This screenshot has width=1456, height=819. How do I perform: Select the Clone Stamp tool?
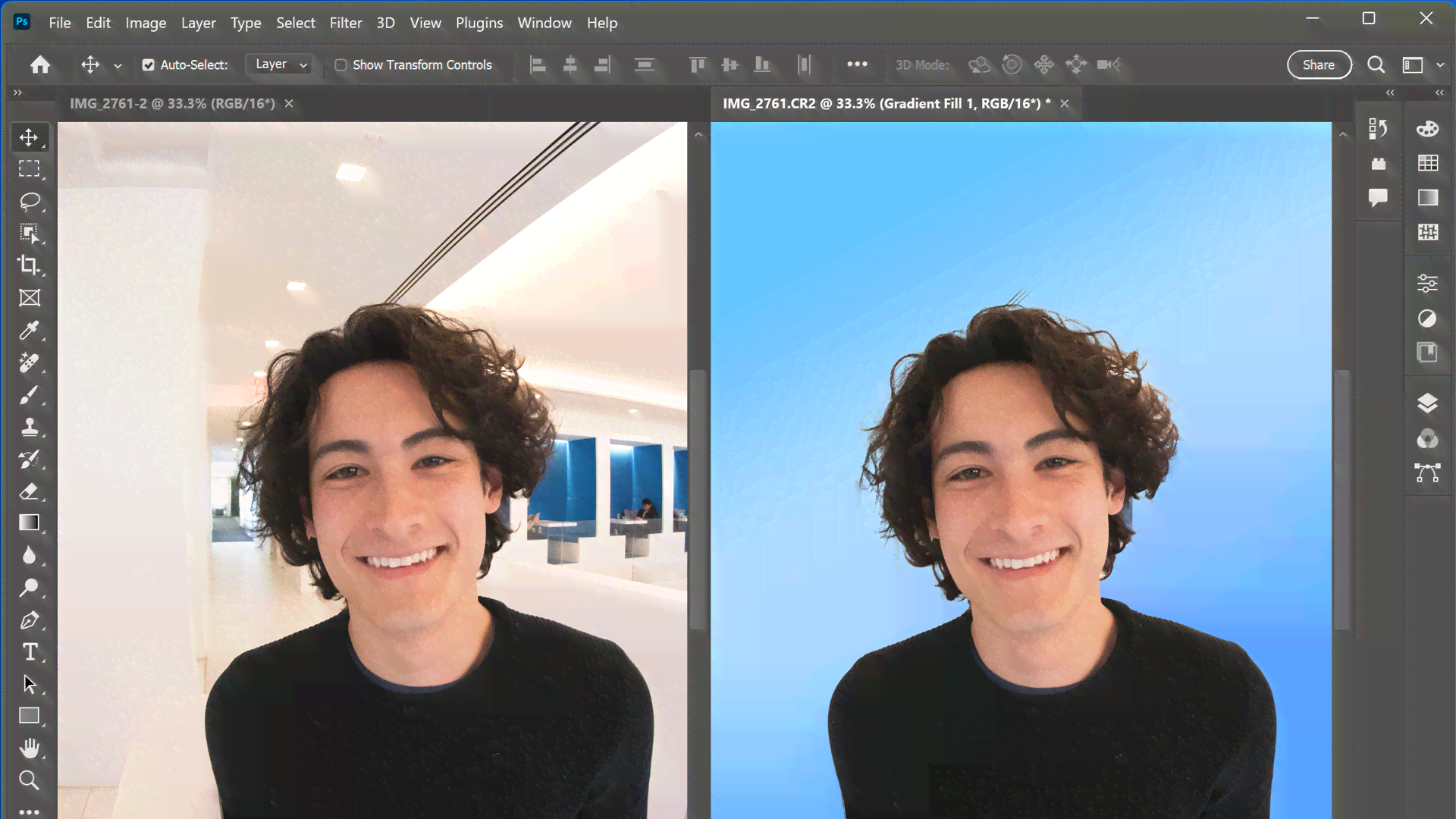click(x=29, y=427)
